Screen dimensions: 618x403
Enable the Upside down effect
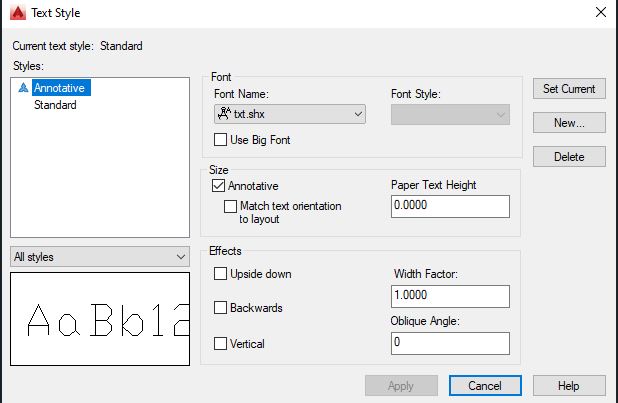click(220, 273)
